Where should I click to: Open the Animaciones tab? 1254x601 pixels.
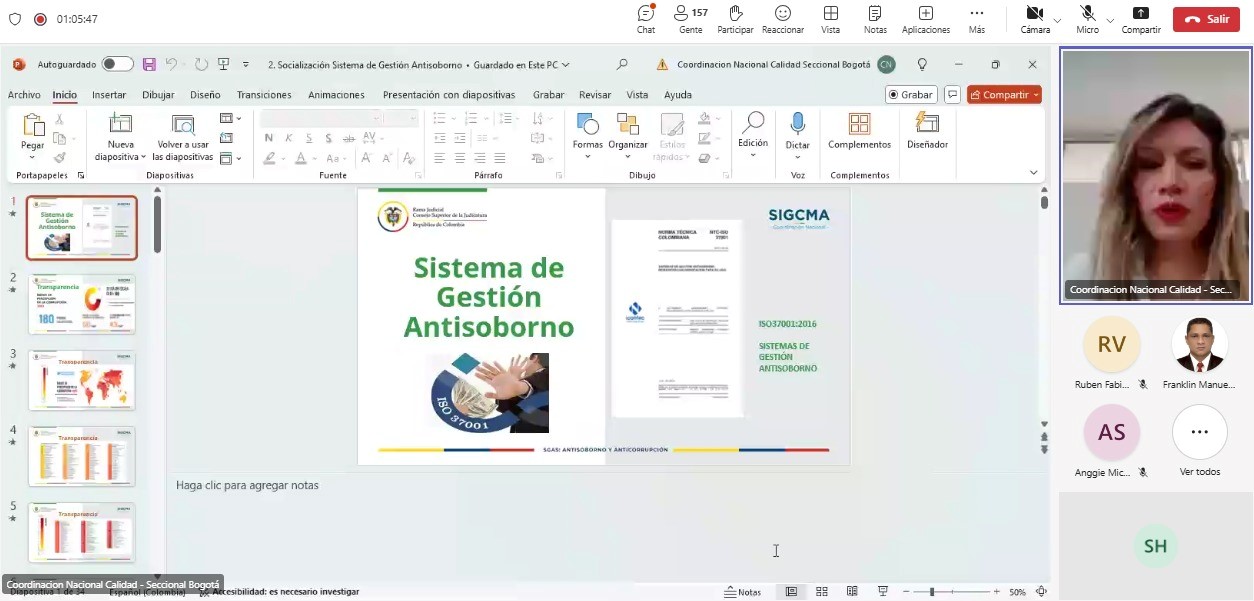336,95
